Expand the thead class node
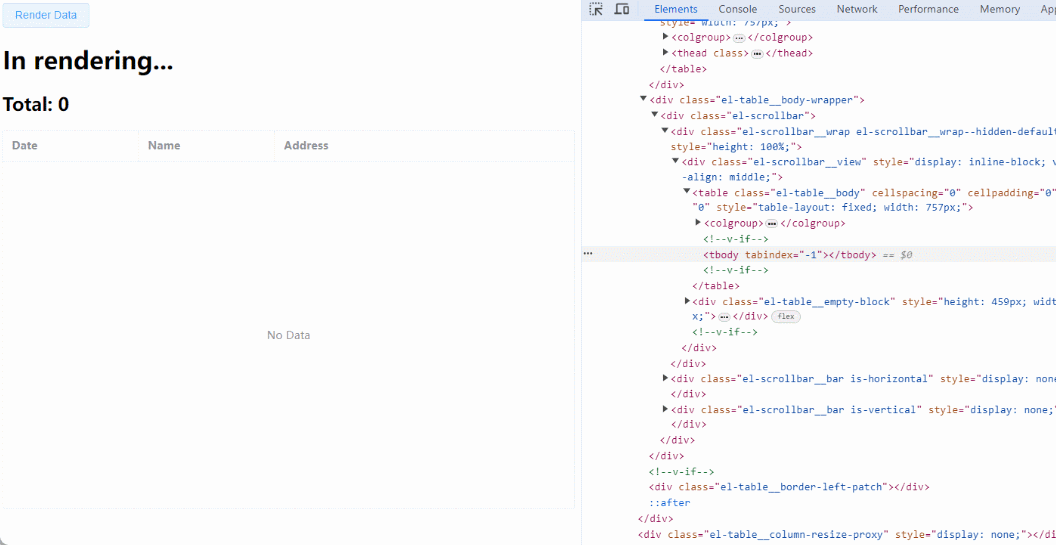 pyautogui.click(x=665, y=53)
